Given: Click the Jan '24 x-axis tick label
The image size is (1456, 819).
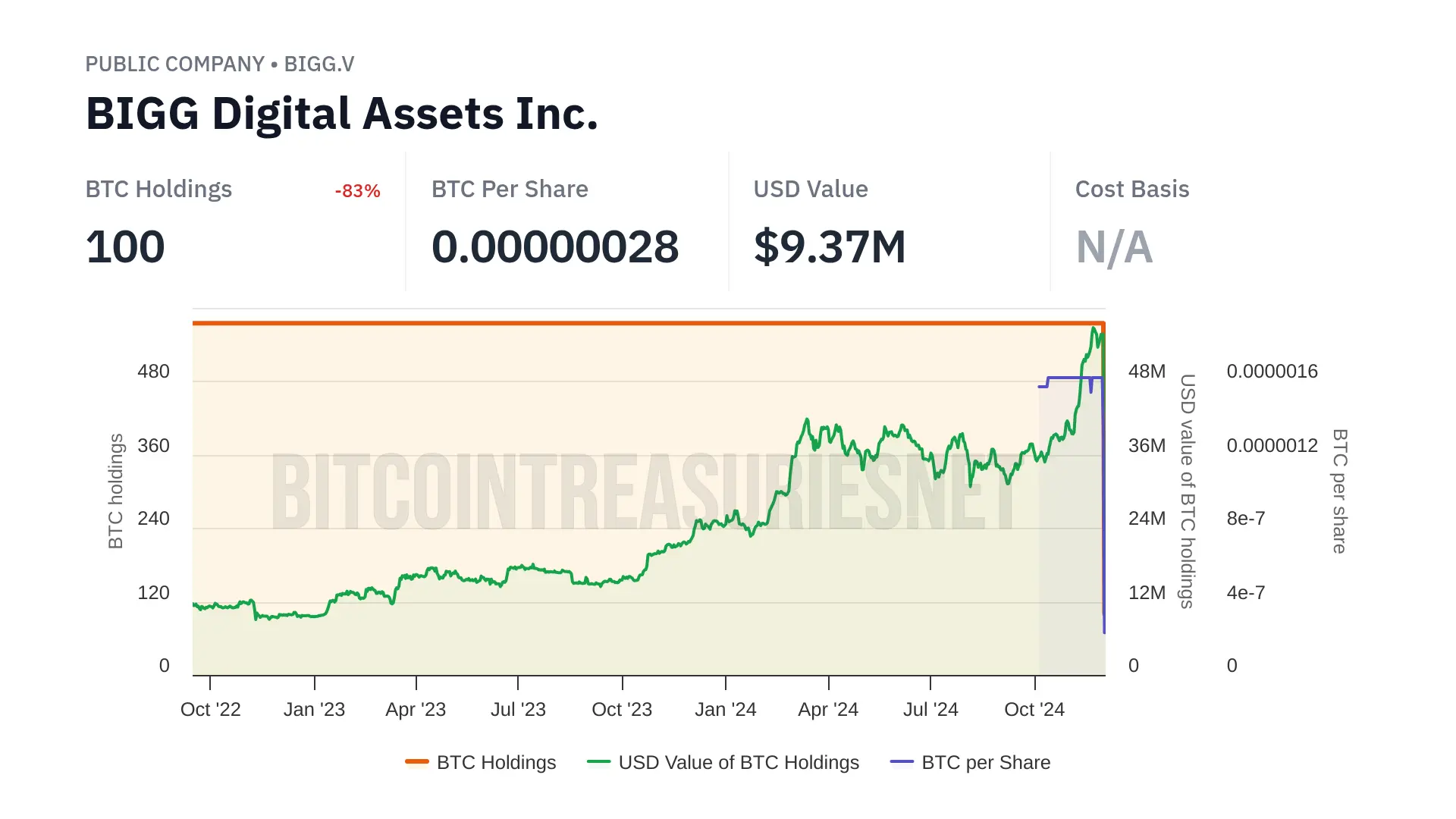Looking at the screenshot, I should [x=725, y=710].
